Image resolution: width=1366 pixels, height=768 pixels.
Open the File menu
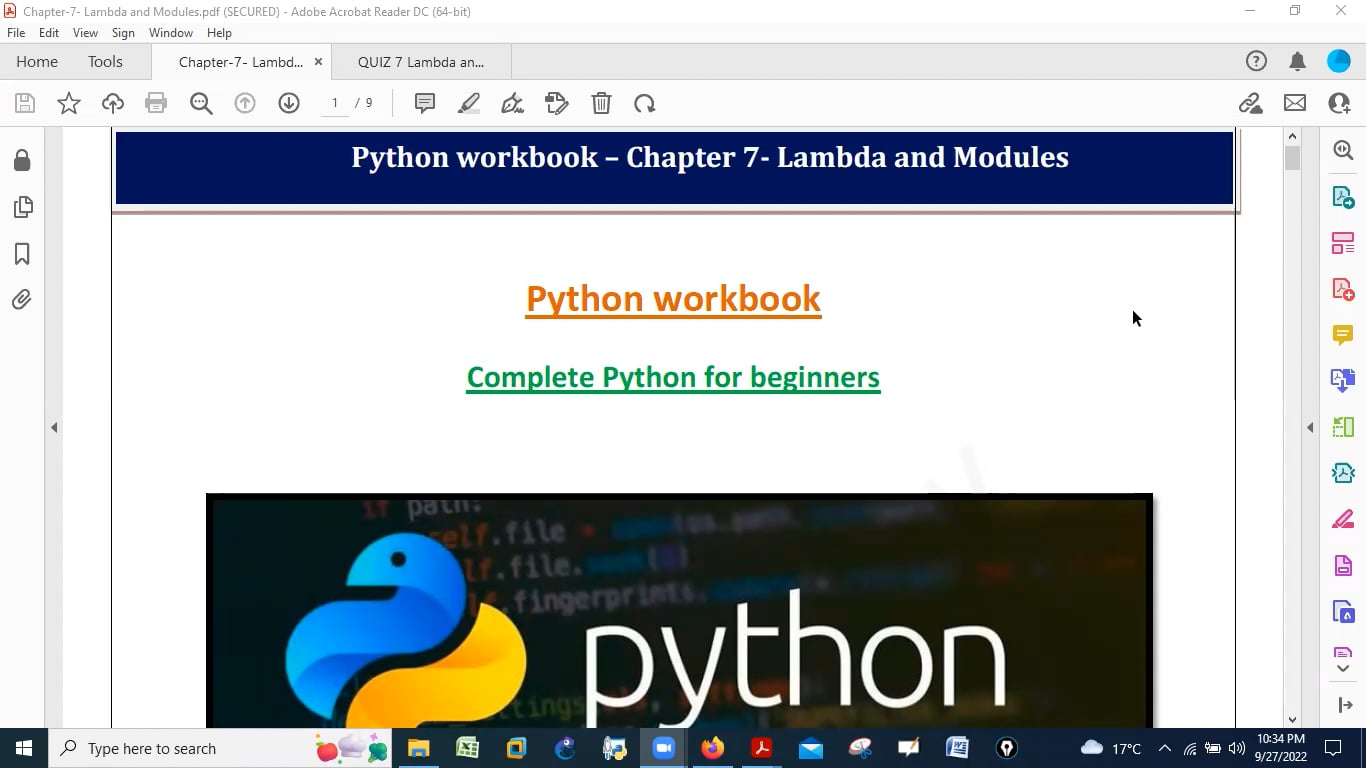tap(16, 33)
